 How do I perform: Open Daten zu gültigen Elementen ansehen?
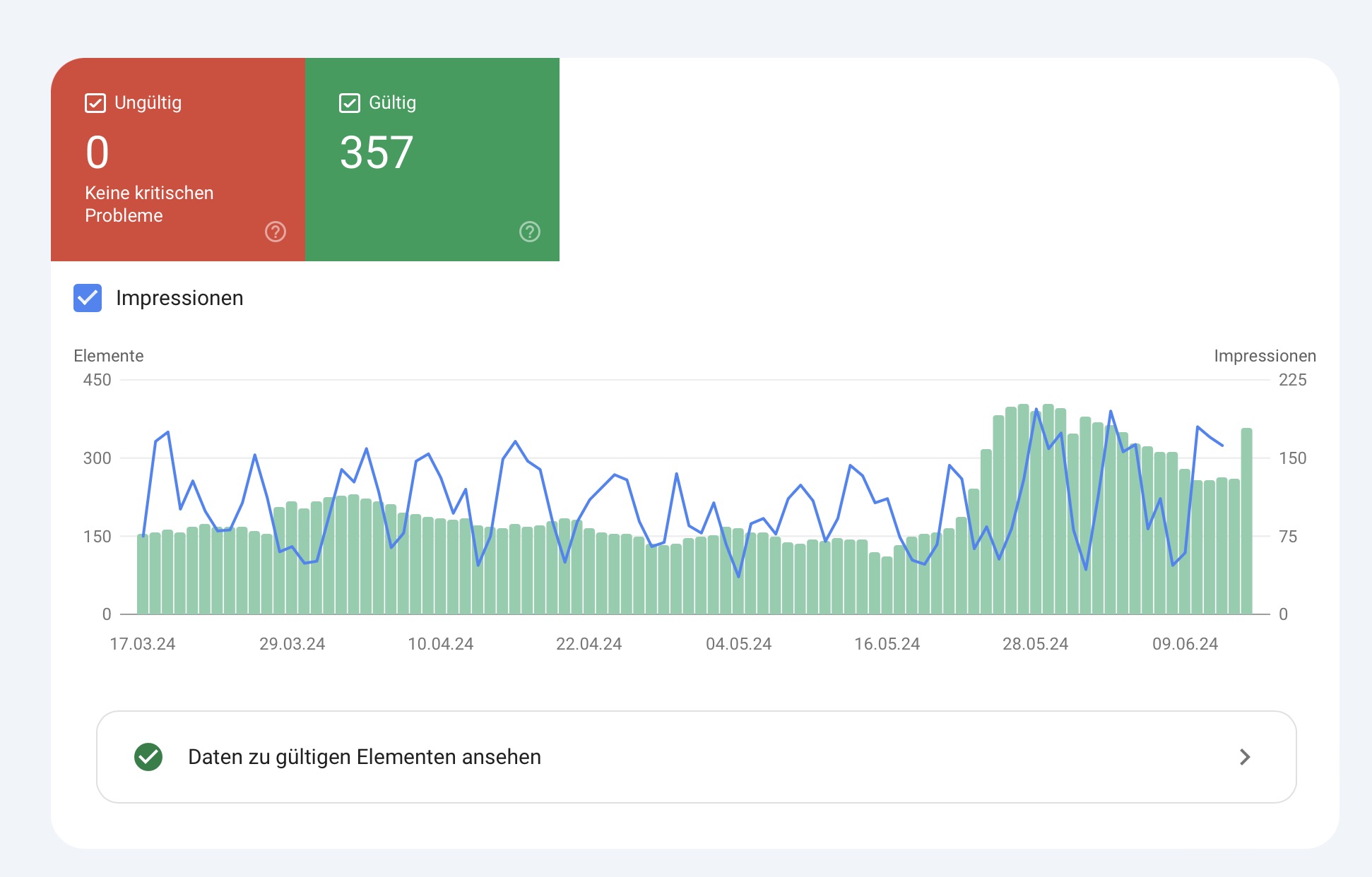tap(364, 757)
